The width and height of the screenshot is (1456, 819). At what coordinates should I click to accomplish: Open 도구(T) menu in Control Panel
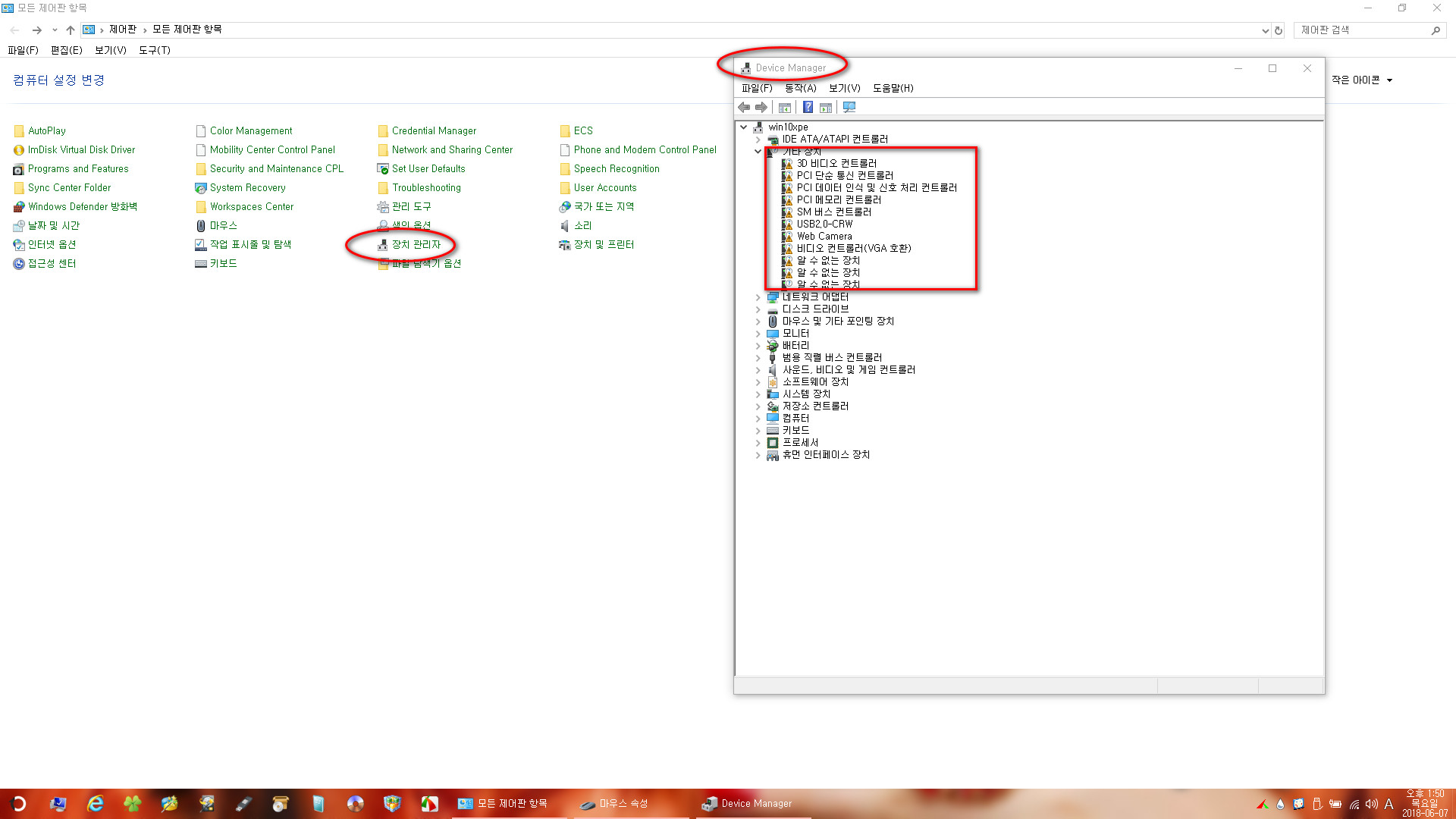point(154,50)
